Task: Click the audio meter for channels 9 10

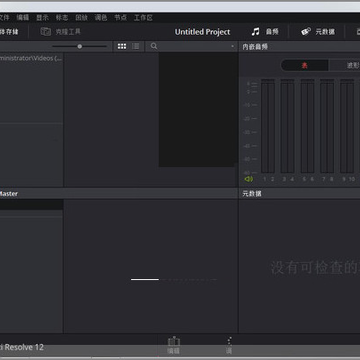Action: [x=347, y=126]
